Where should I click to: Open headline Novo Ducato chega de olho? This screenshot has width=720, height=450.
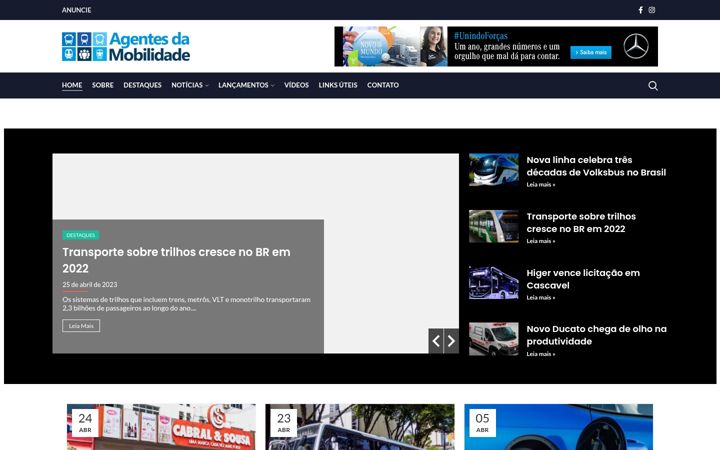coord(596,335)
